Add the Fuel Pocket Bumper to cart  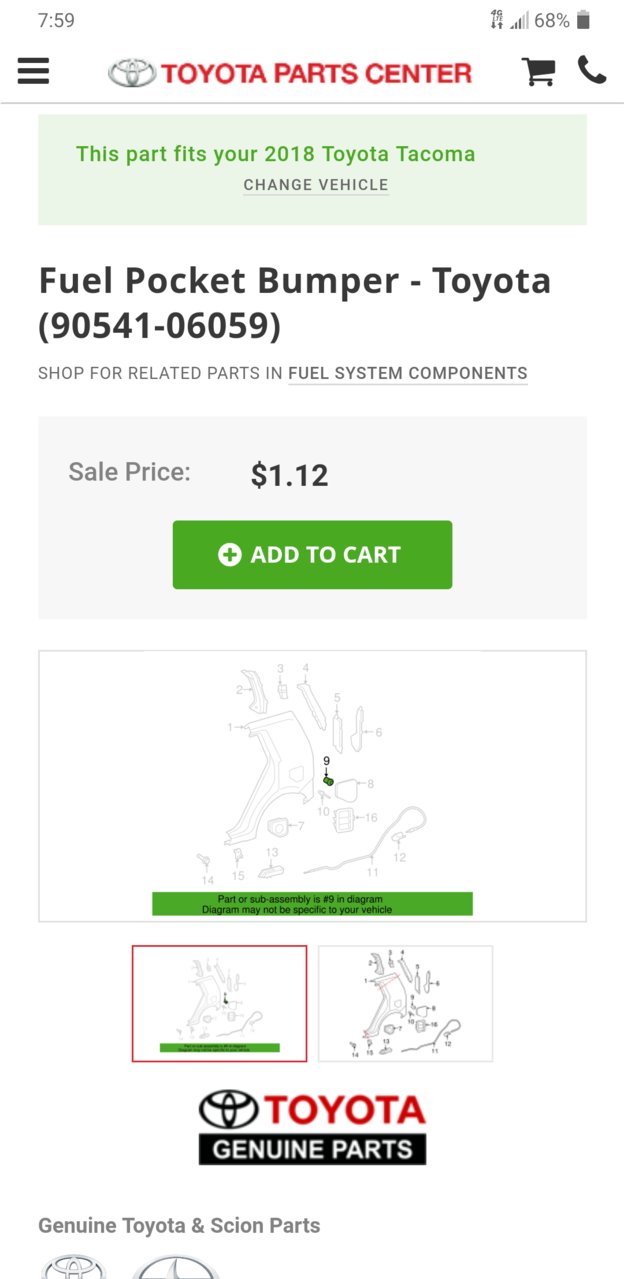point(312,555)
